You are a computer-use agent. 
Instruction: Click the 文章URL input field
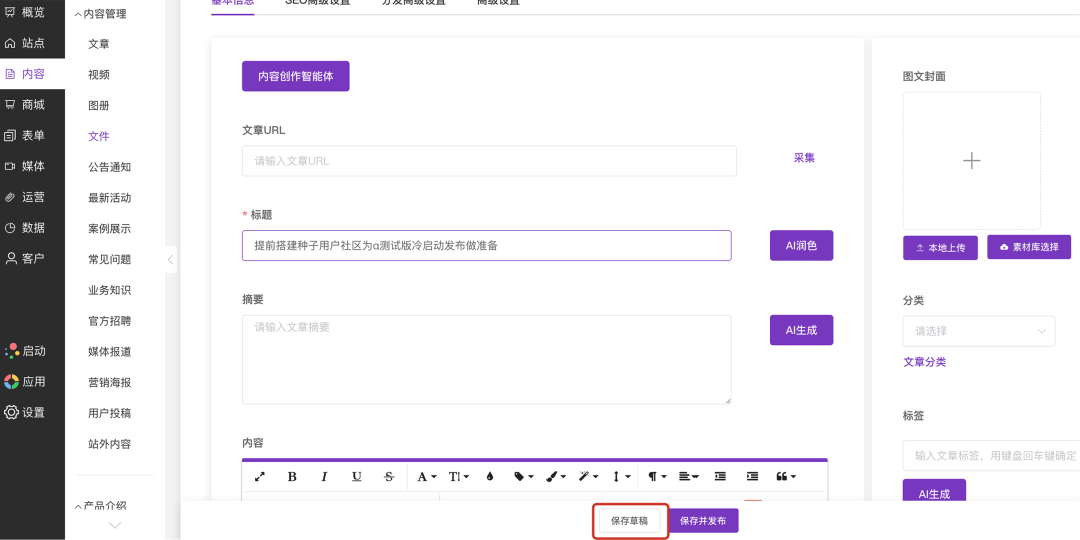point(489,161)
